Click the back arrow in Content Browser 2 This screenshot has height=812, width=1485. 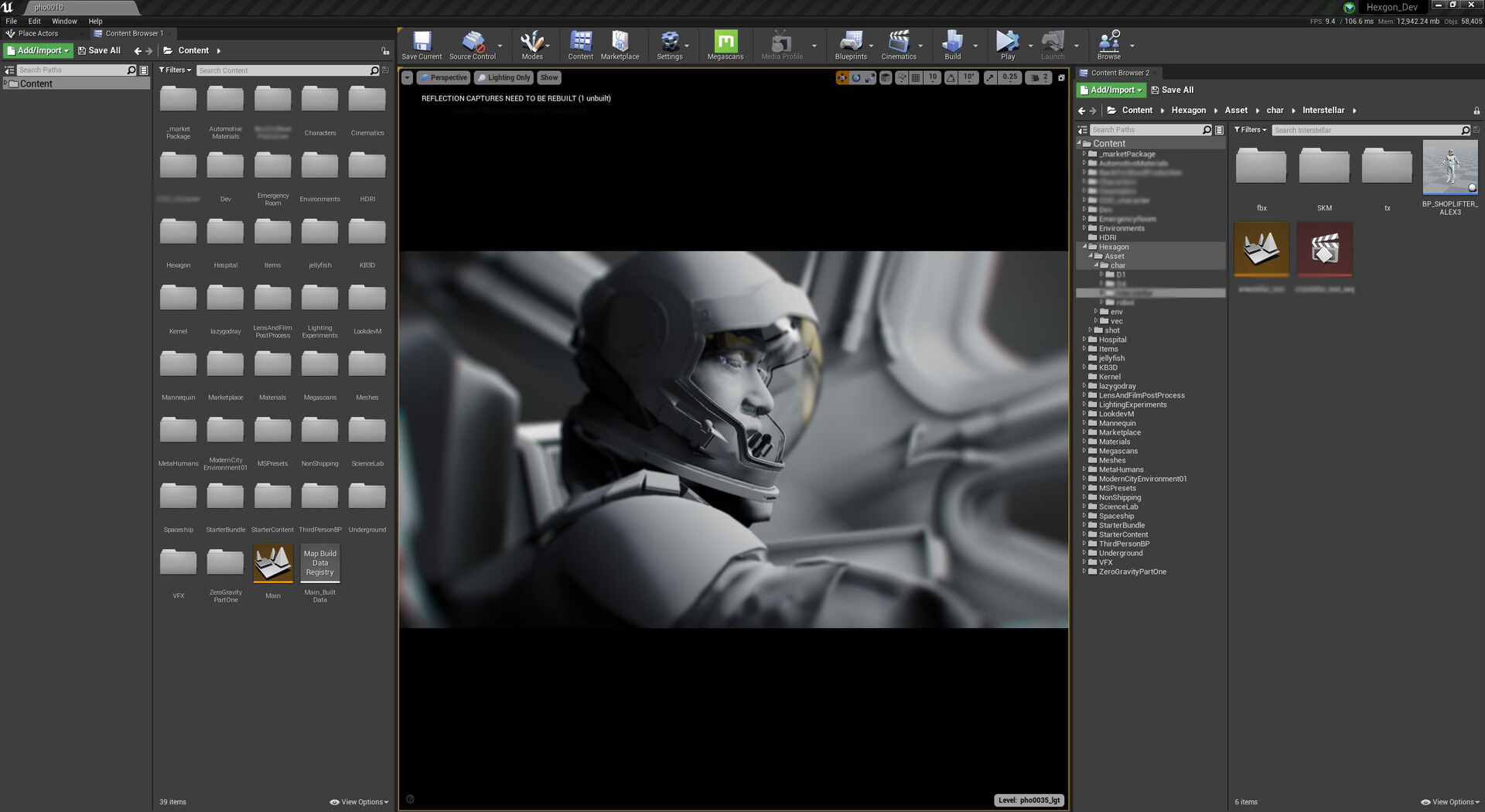1081,111
